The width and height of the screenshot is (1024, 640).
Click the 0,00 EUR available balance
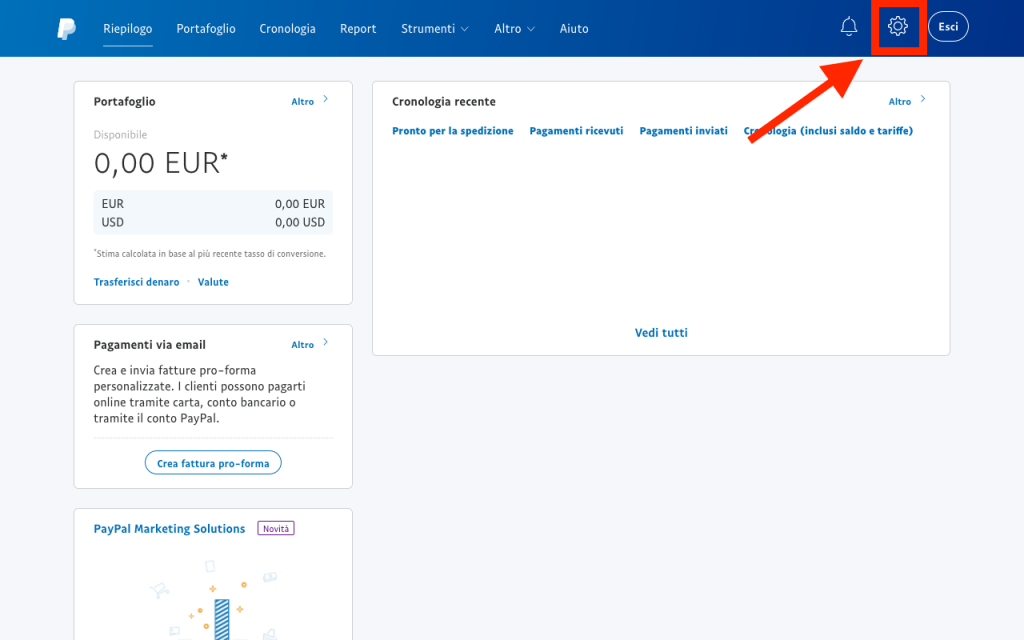point(161,163)
